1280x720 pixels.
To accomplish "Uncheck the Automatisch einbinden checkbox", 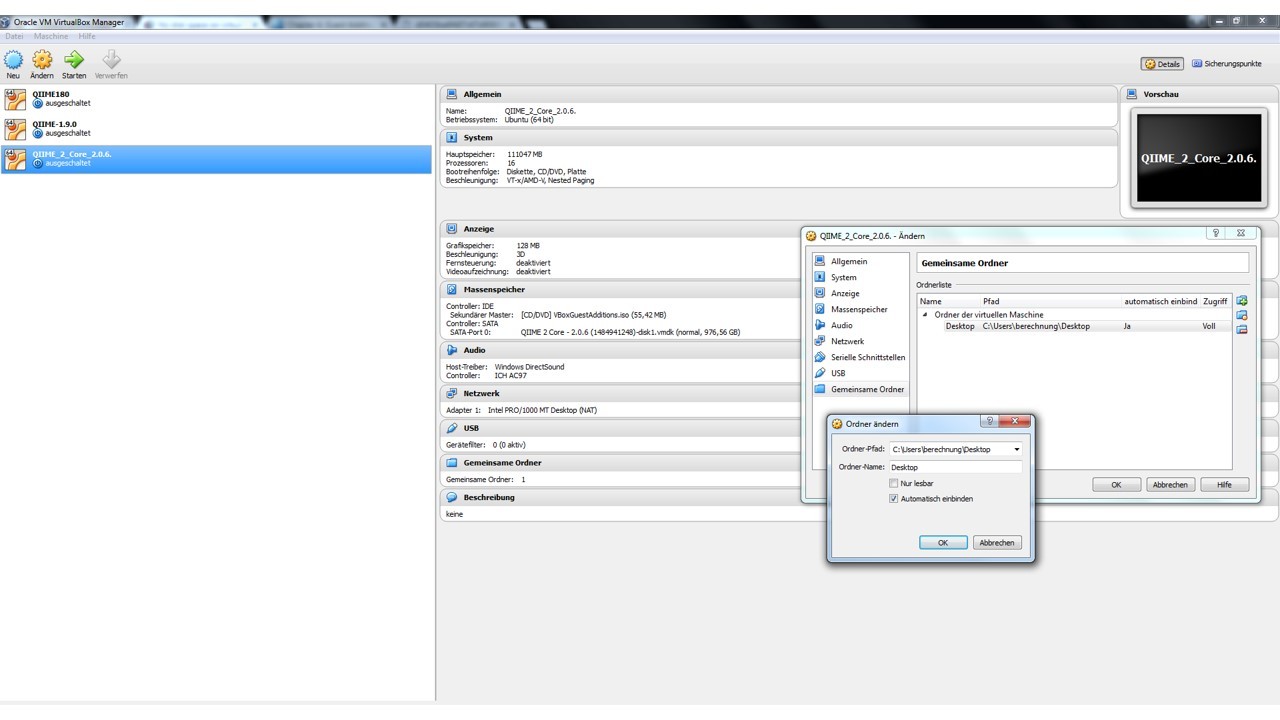I will point(894,498).
